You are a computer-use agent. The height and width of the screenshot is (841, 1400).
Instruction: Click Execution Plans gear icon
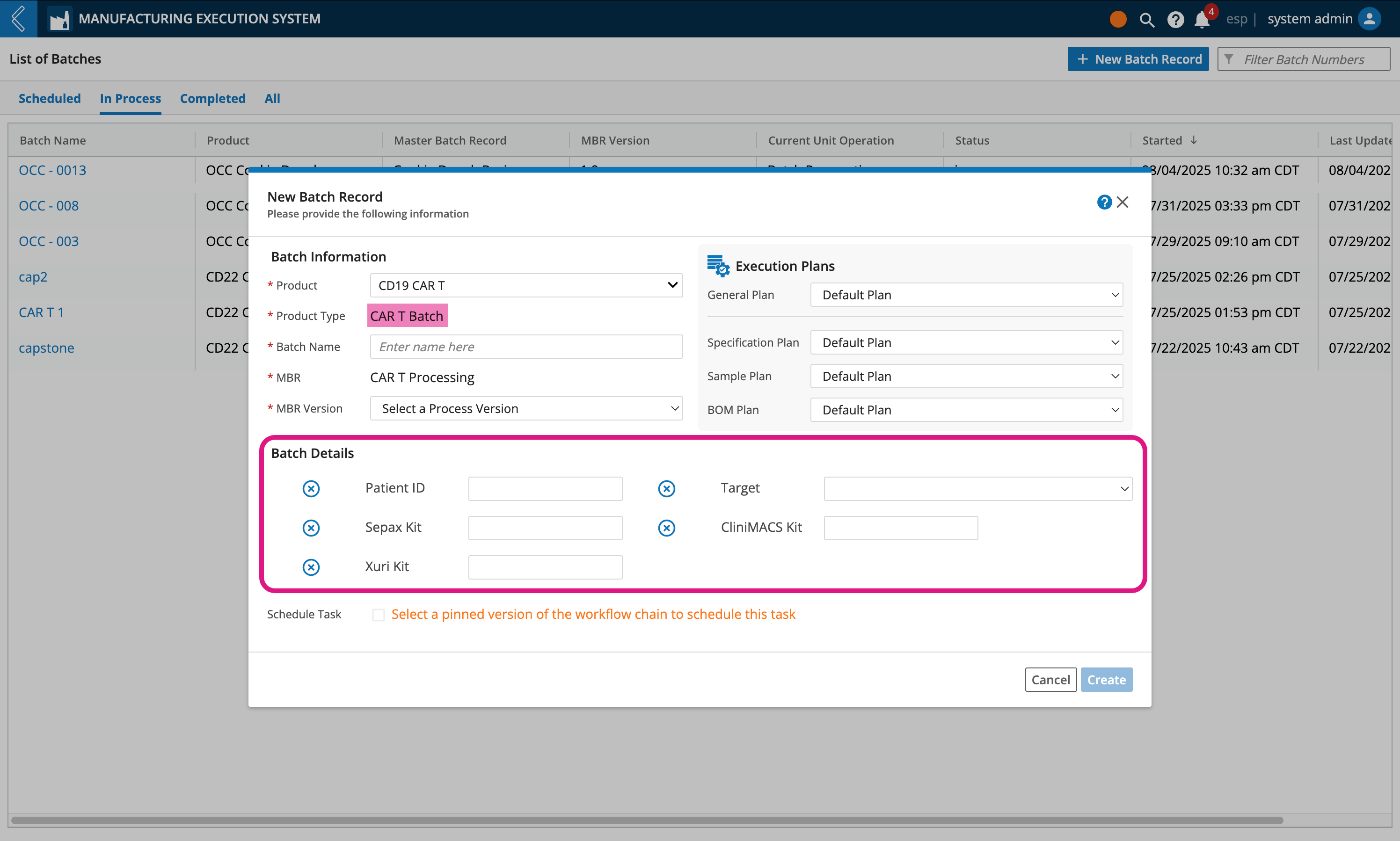click(x=718, y=266)
